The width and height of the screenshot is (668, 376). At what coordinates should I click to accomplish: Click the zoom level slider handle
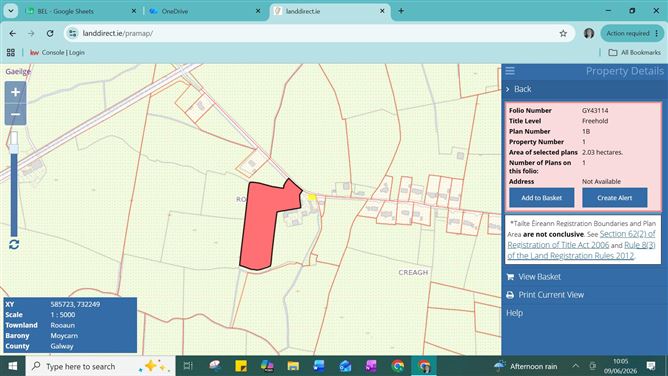point(14,148)
